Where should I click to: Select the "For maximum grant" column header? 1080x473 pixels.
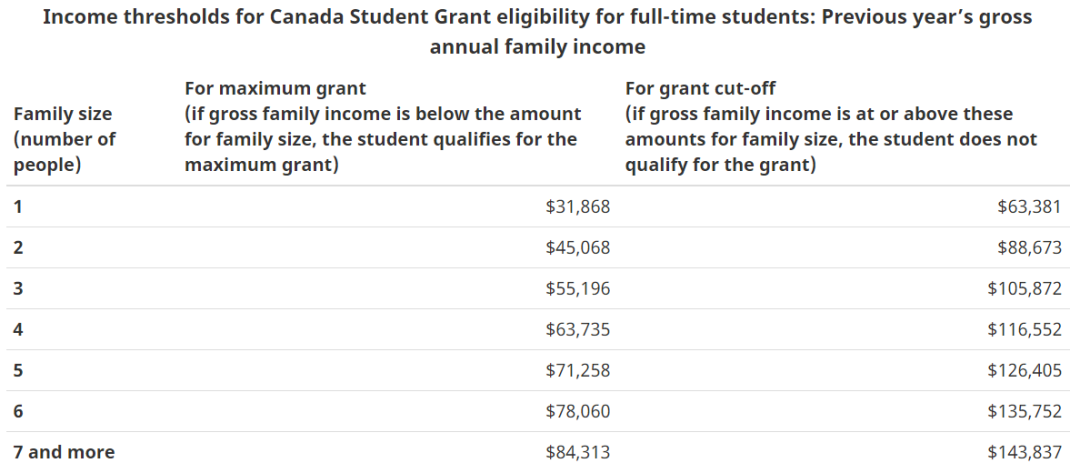(382, 126)
